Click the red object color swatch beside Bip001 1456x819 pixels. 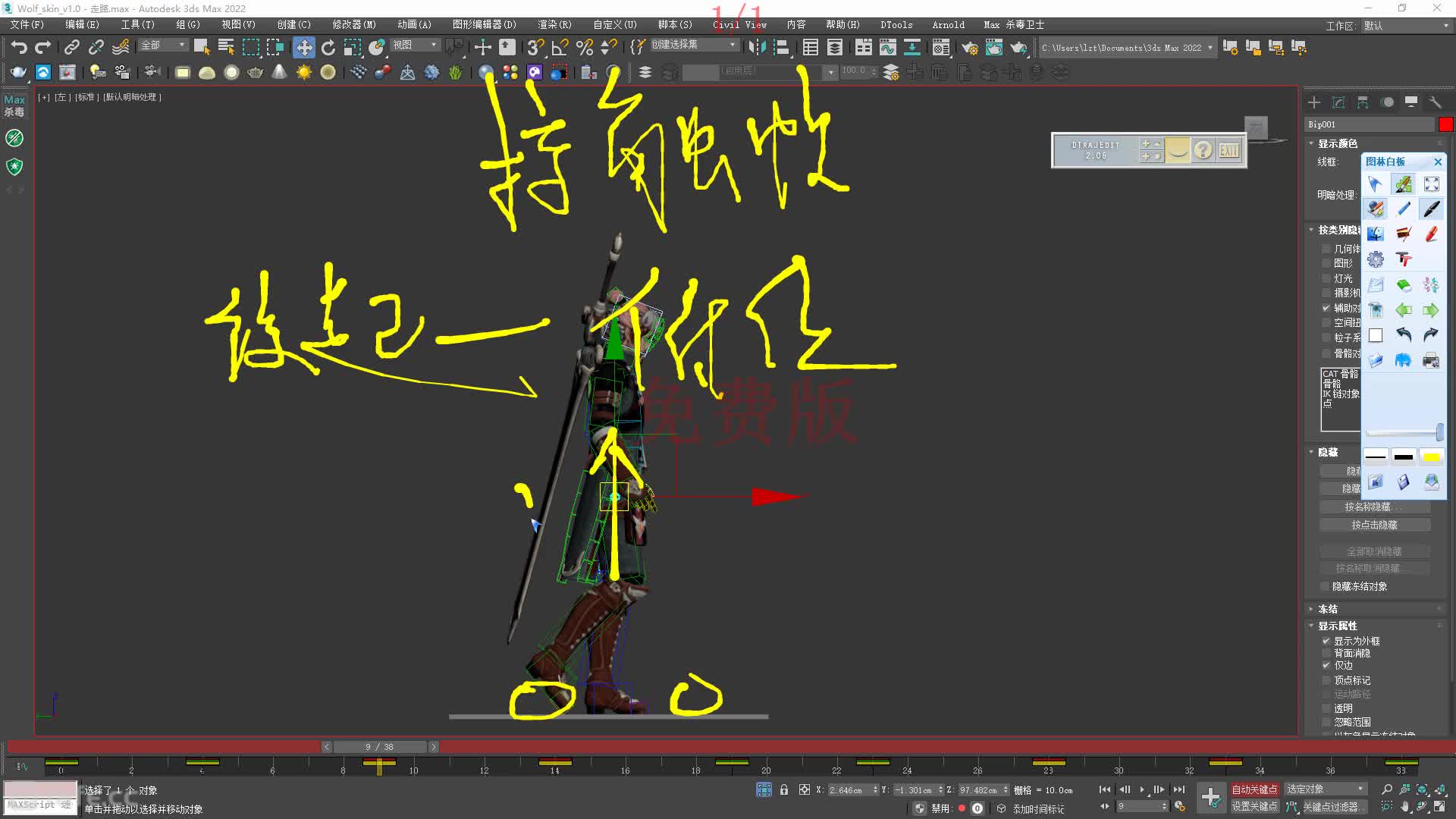coord(1445,124)
